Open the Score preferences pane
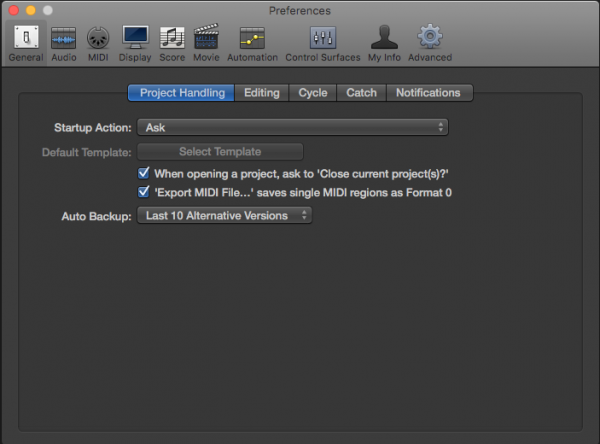The height and width of the screenshot is (444, 600). tap(172, 43)
